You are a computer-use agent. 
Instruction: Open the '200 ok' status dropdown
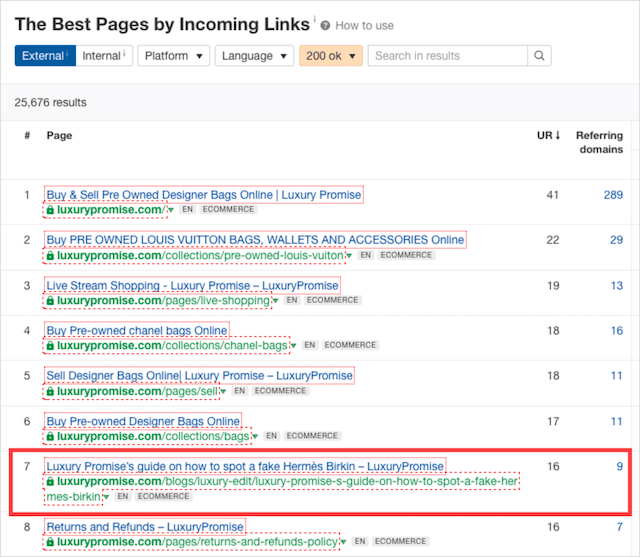click(330, 56)
